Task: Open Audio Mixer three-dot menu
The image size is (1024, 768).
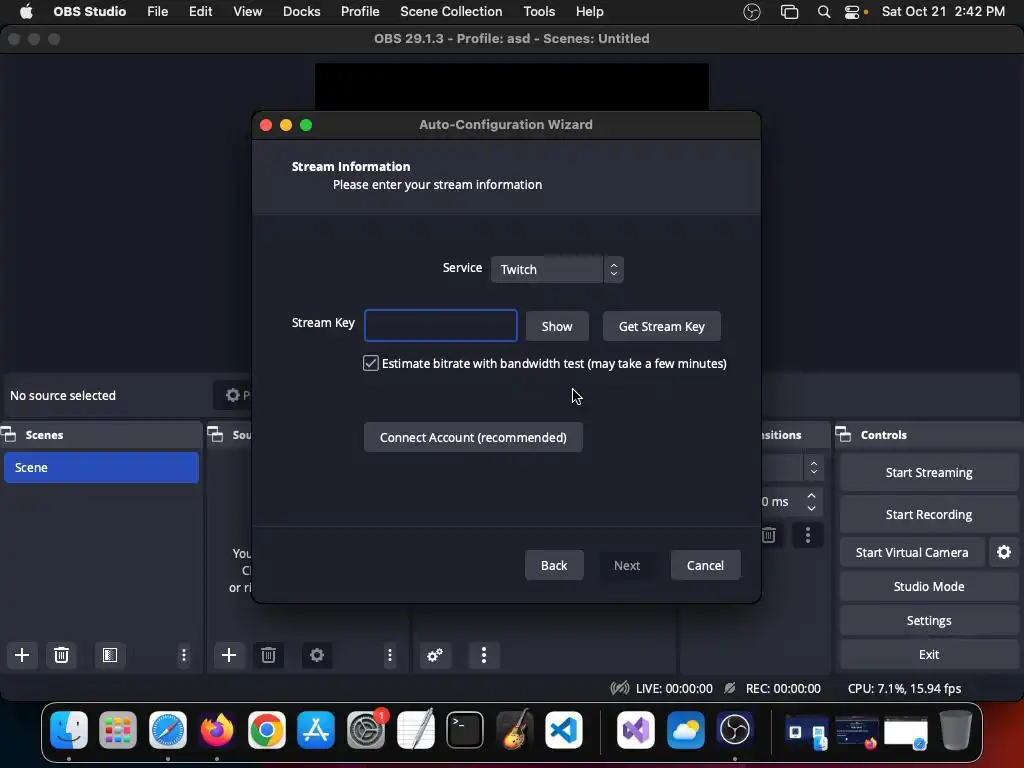Action: [484, 655]
